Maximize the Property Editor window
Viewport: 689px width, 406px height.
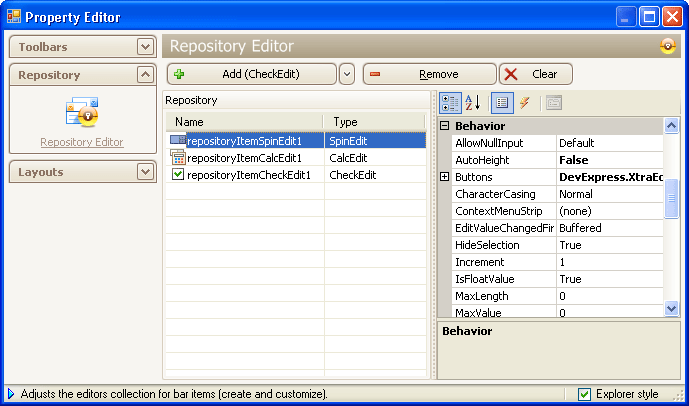pyautogui.click(x=649, y=17)
